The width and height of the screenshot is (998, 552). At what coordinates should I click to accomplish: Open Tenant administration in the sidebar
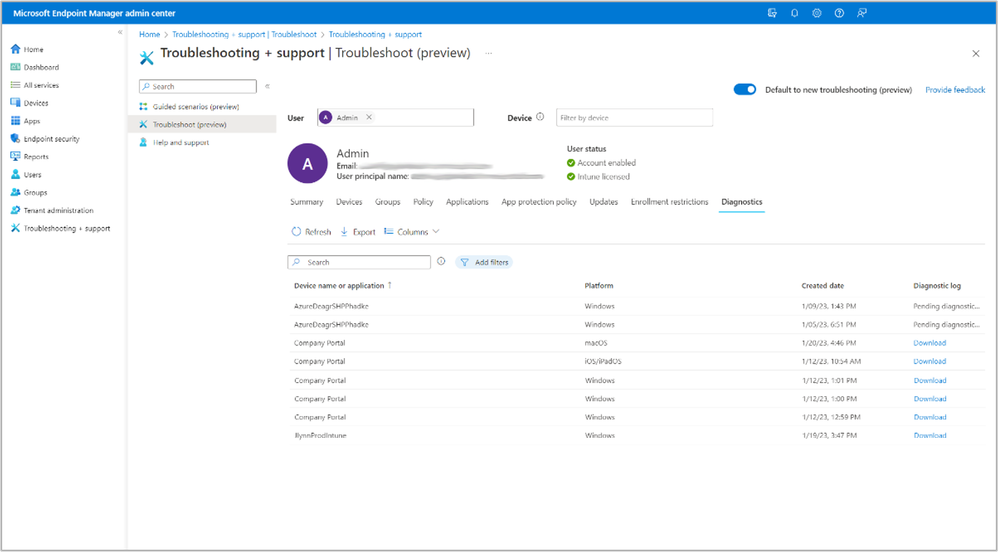point(52,210)
